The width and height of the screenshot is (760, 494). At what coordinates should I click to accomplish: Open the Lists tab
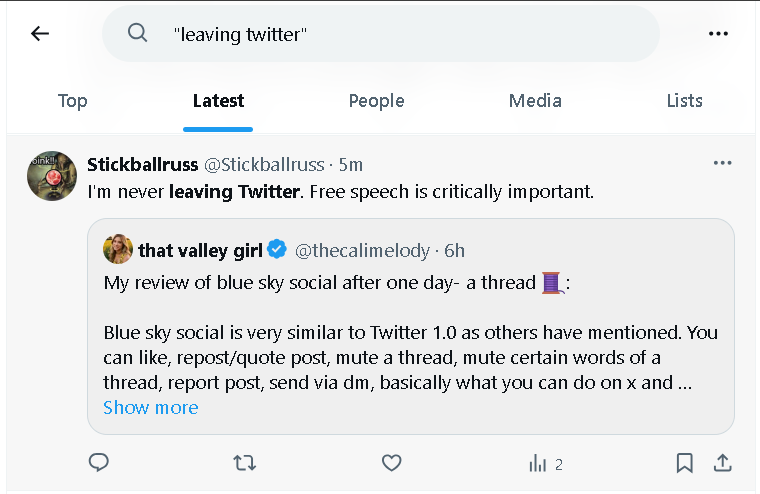coord(684,101)
